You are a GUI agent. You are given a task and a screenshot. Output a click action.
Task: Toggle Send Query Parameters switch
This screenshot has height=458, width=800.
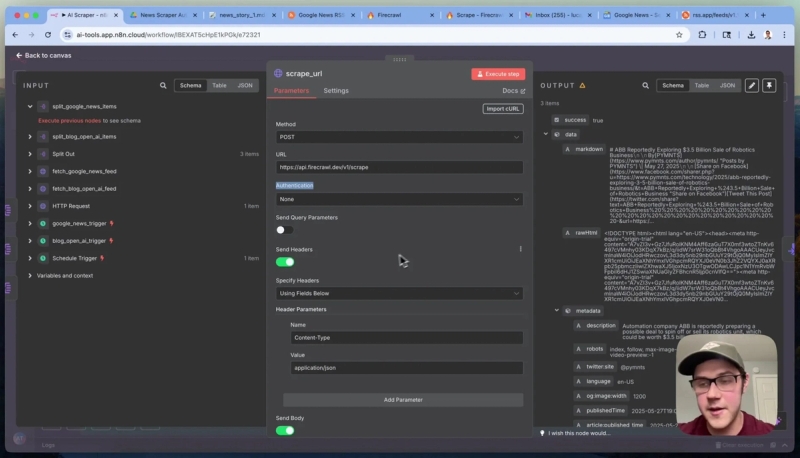pos(284,230)
